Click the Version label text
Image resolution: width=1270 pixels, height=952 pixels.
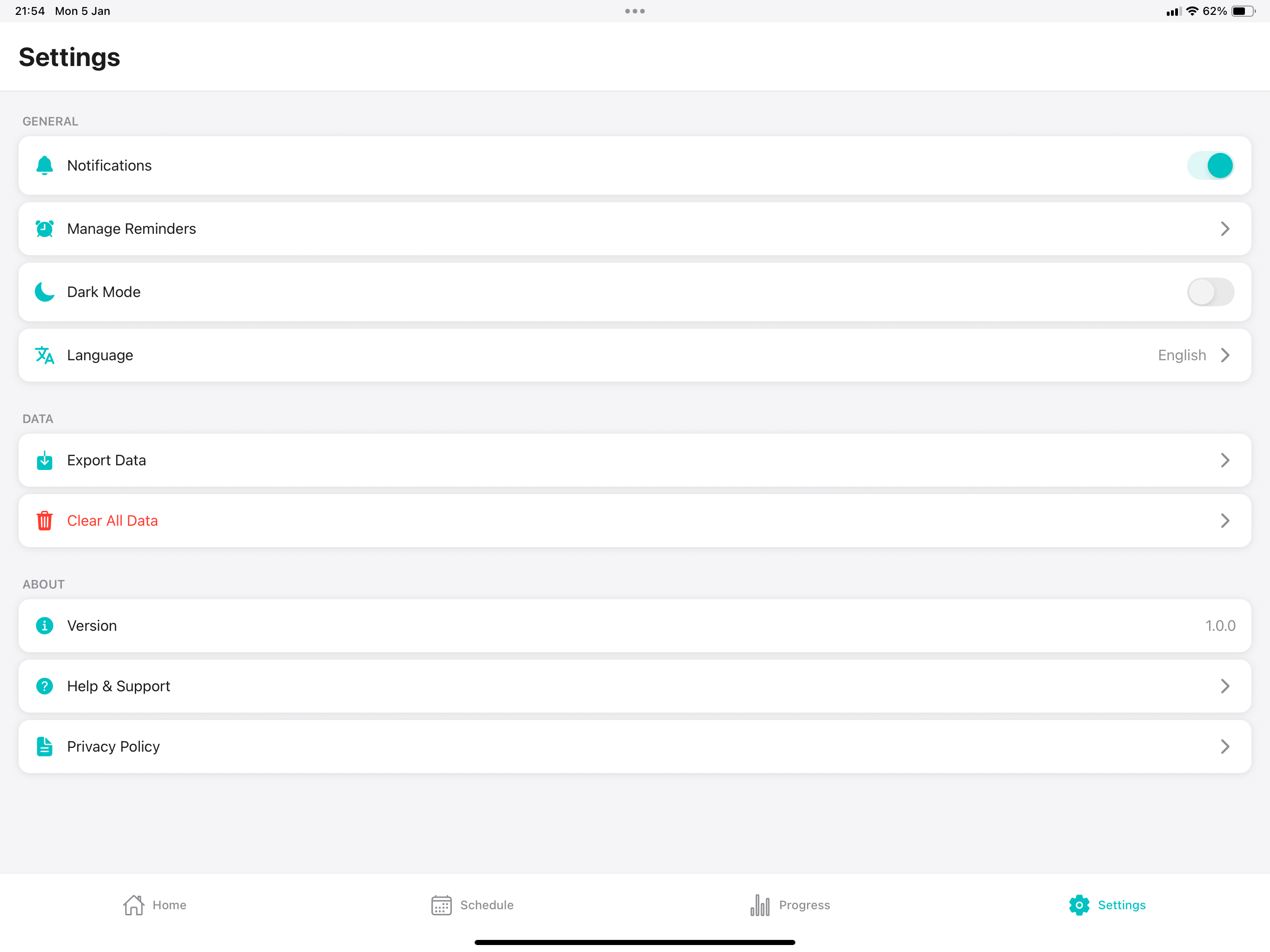92,625
